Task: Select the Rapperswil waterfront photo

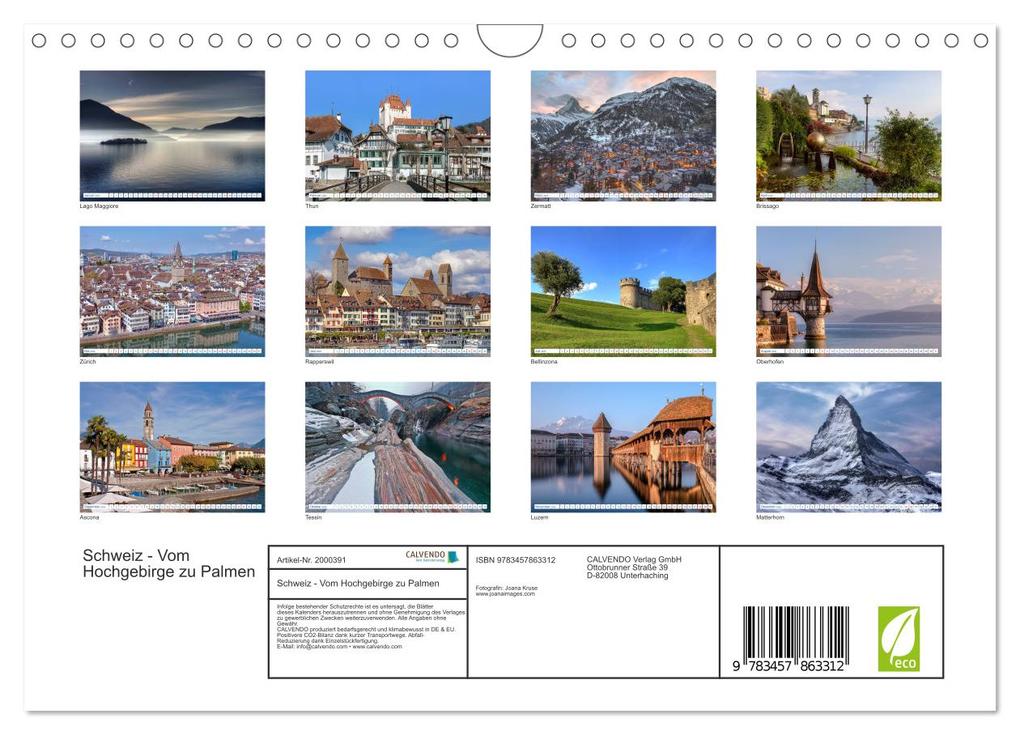Action: (x=397, y=291)
